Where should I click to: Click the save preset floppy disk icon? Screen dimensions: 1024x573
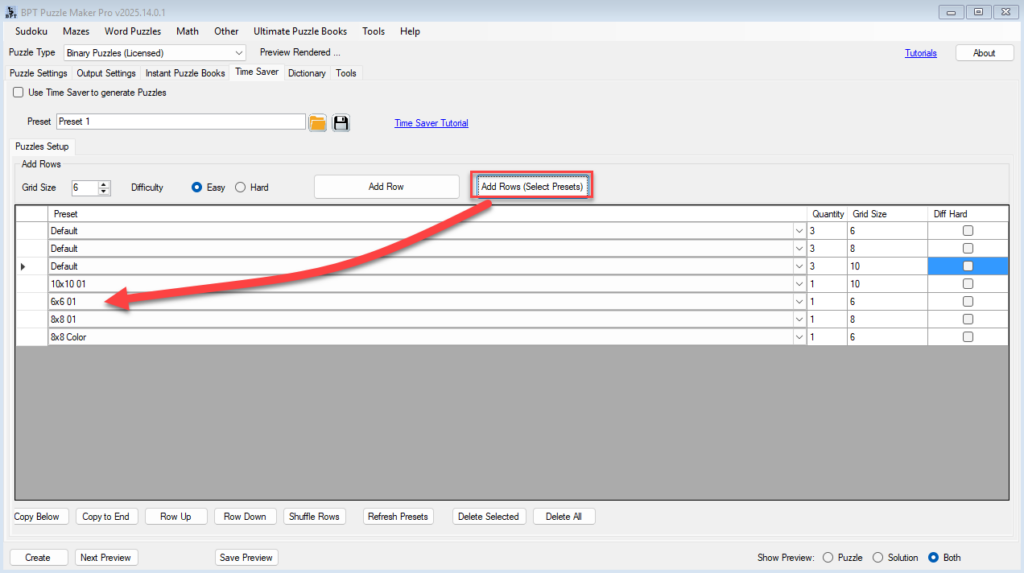(341, 123)
